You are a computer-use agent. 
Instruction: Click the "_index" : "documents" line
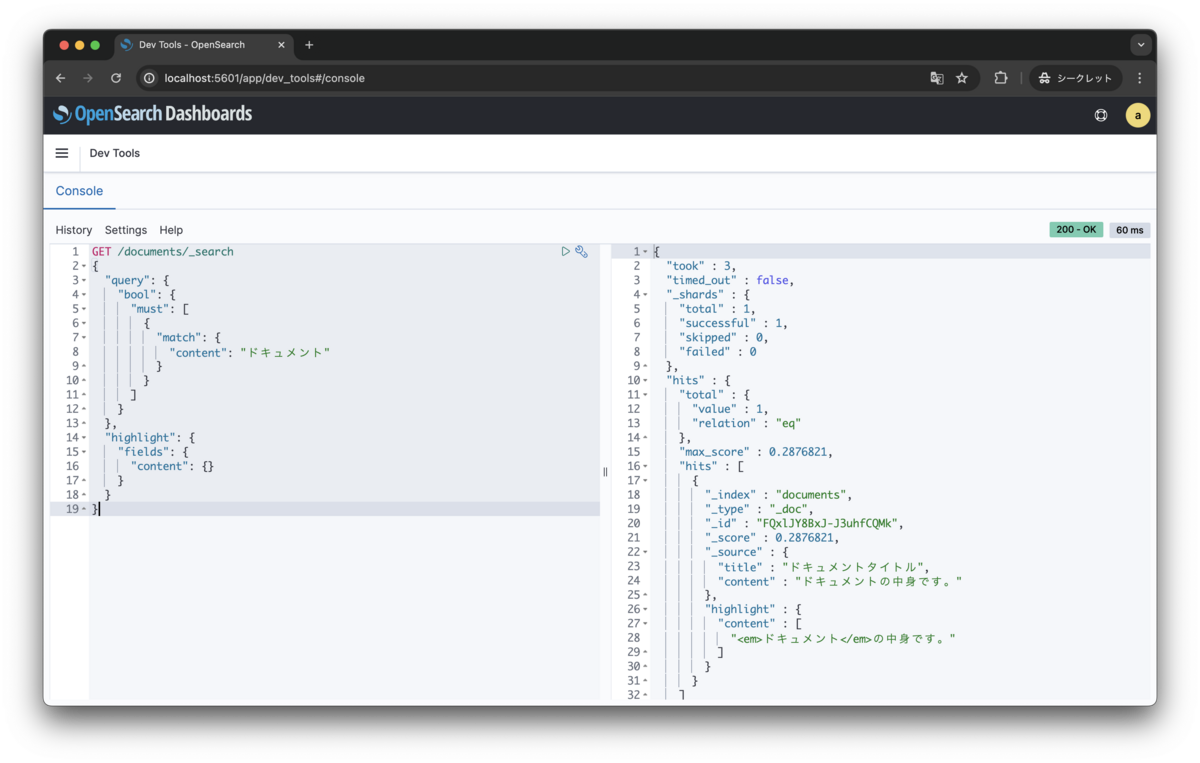(780, 495)
